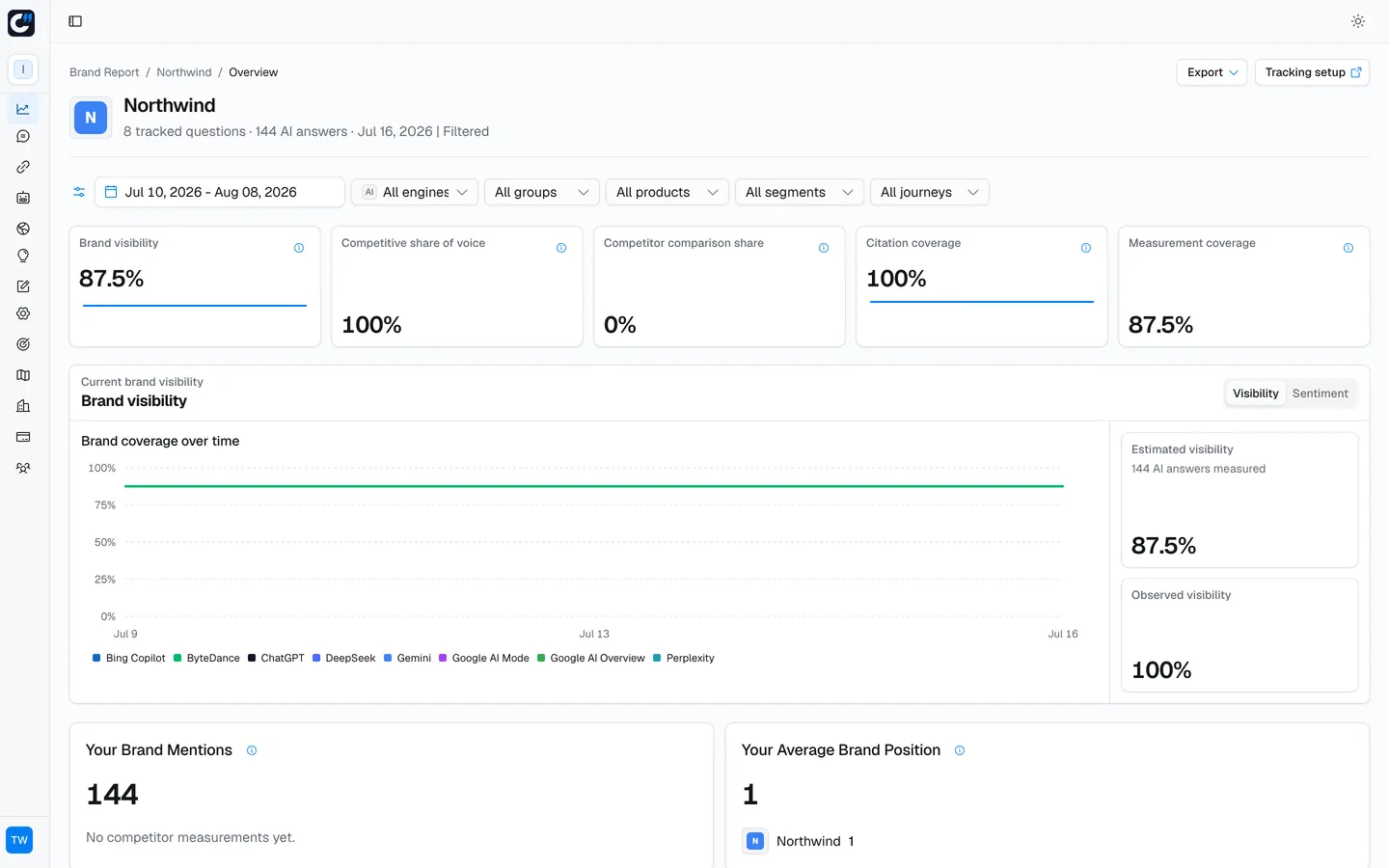
Task: Open the chat bubble icon in the sidebar
Action: [x=23, y=137]
